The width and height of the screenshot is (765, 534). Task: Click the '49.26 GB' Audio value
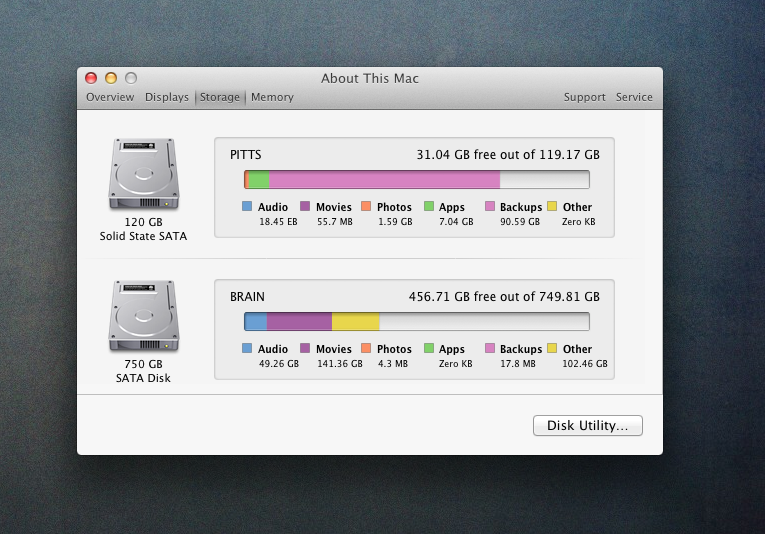279,364
